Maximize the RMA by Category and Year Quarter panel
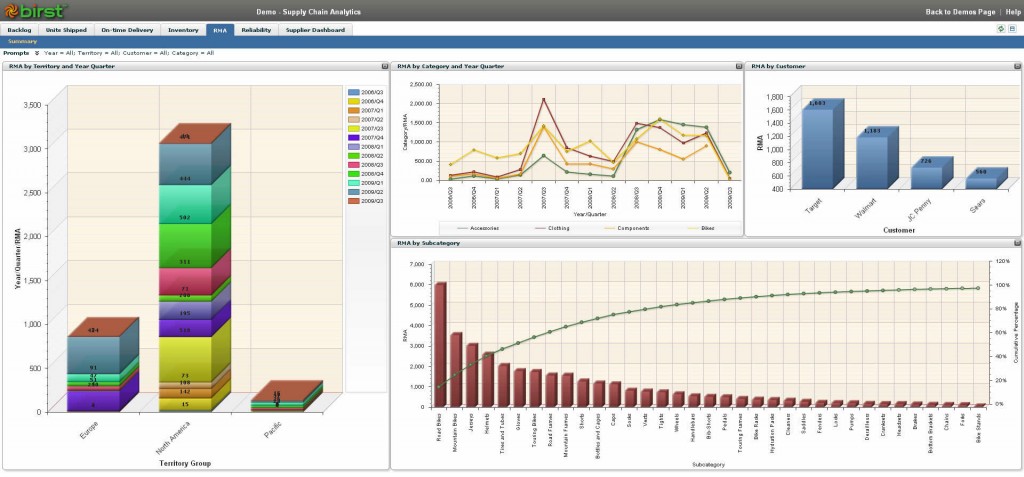Screen dimensions: 1024x477 coord(739,66)
